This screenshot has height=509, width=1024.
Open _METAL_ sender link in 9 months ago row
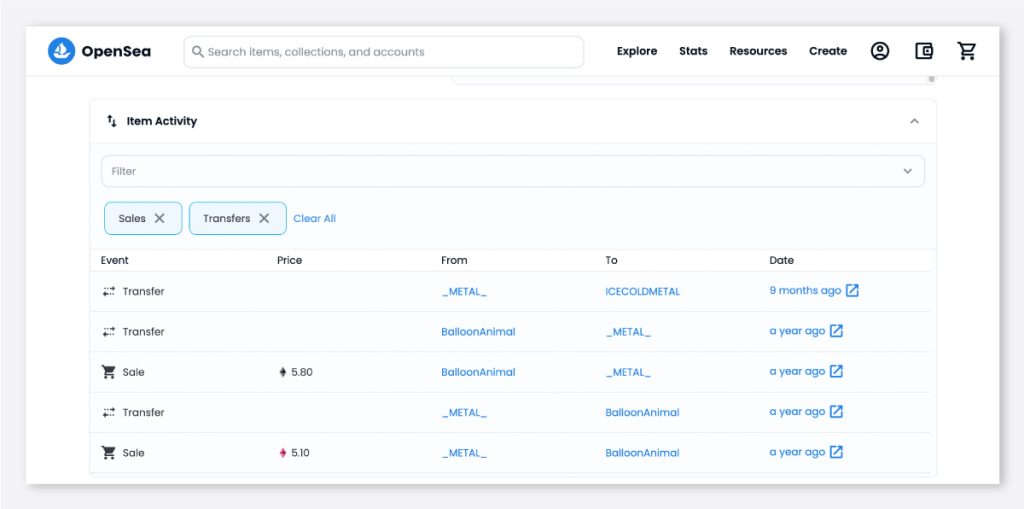(x=464, y=291)
